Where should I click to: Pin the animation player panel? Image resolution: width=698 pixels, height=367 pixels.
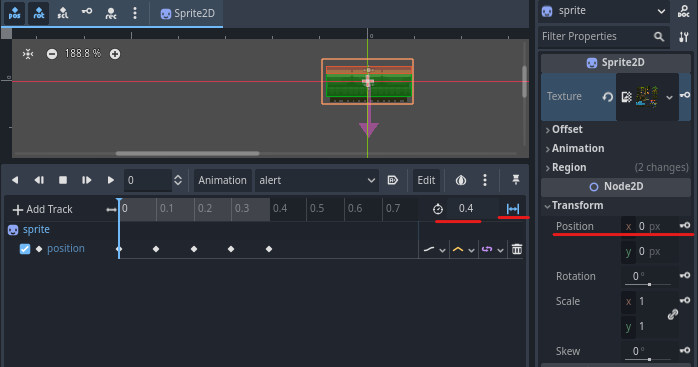[515, 180]
